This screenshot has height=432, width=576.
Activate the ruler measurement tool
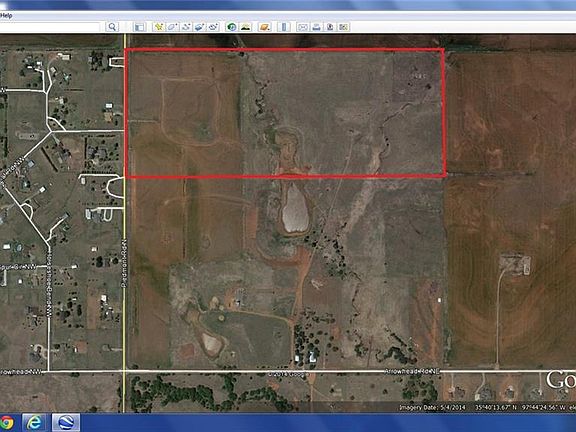284,27
